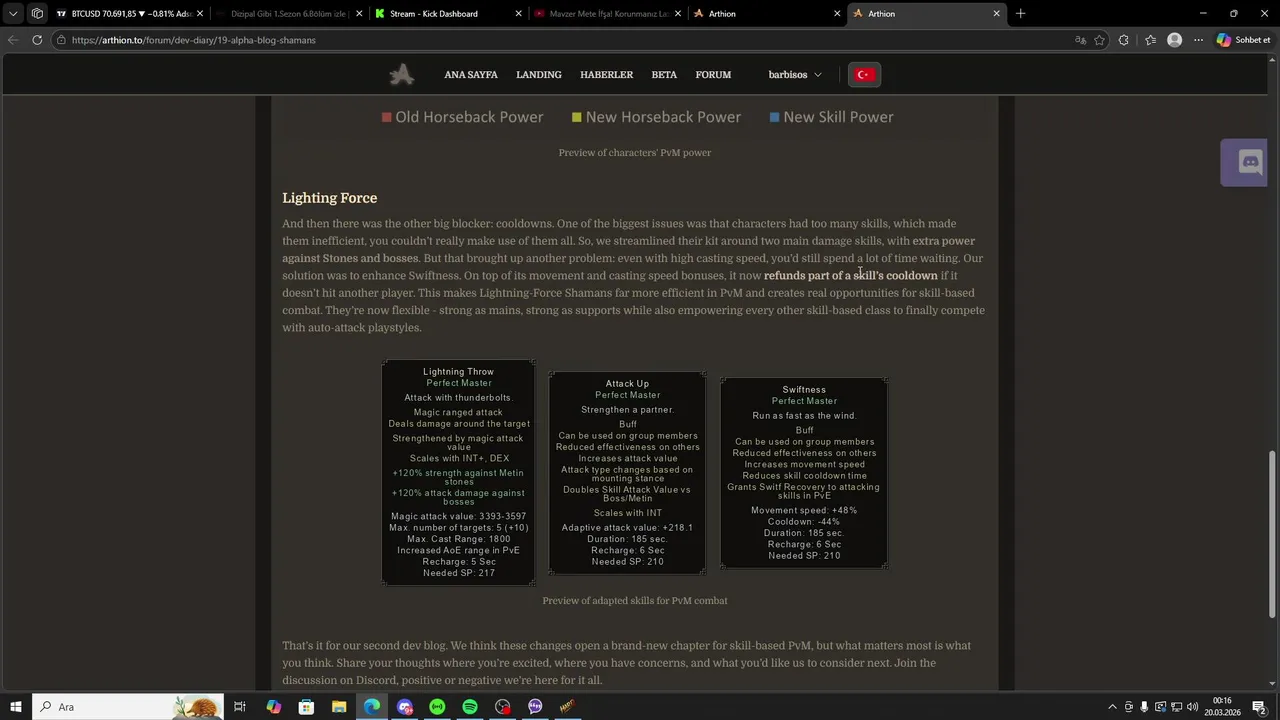This screenshot has width=1280, height=720.
Task: Open the FORUM page
Action: pos(713,75)
